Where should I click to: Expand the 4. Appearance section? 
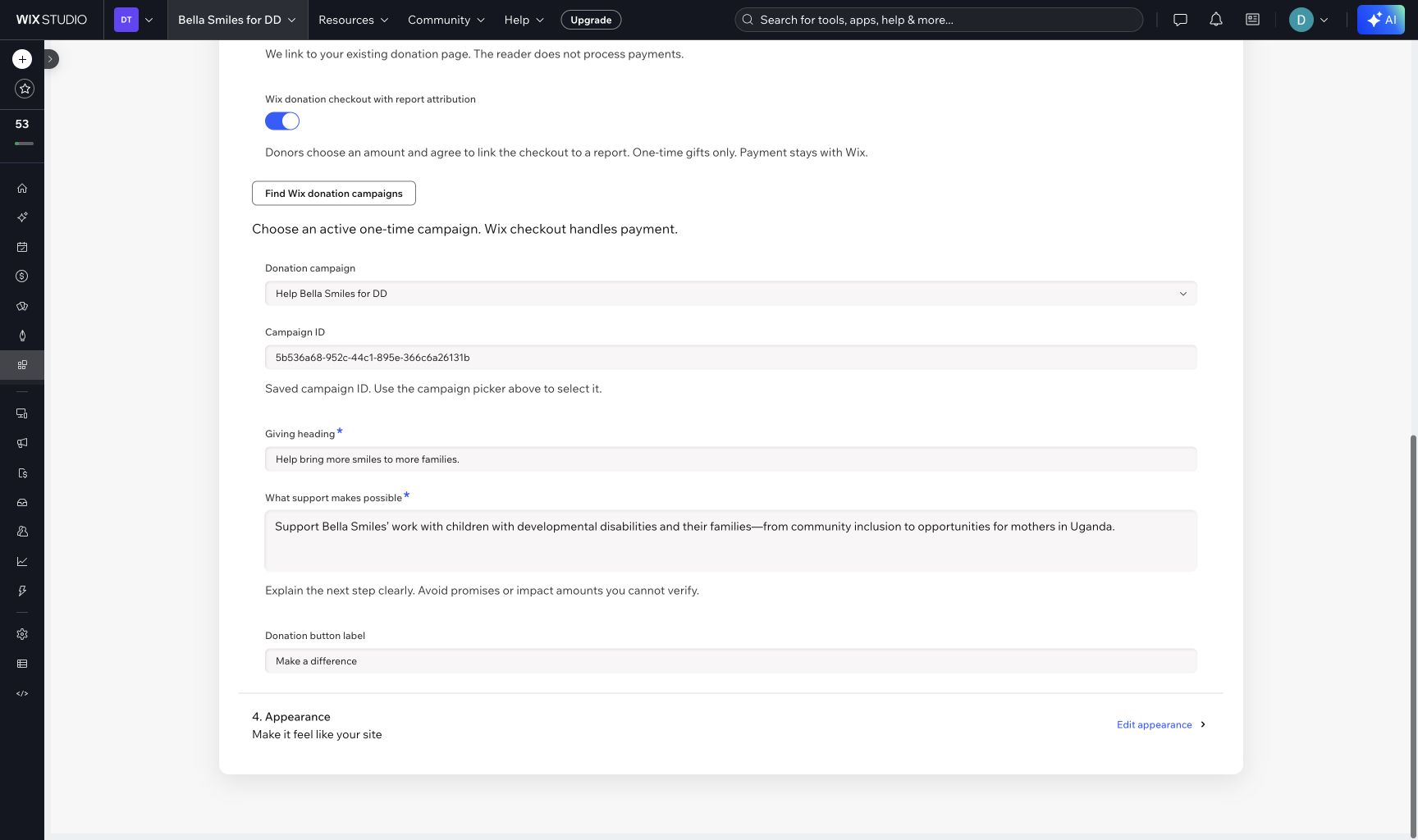tap(730, 725)
